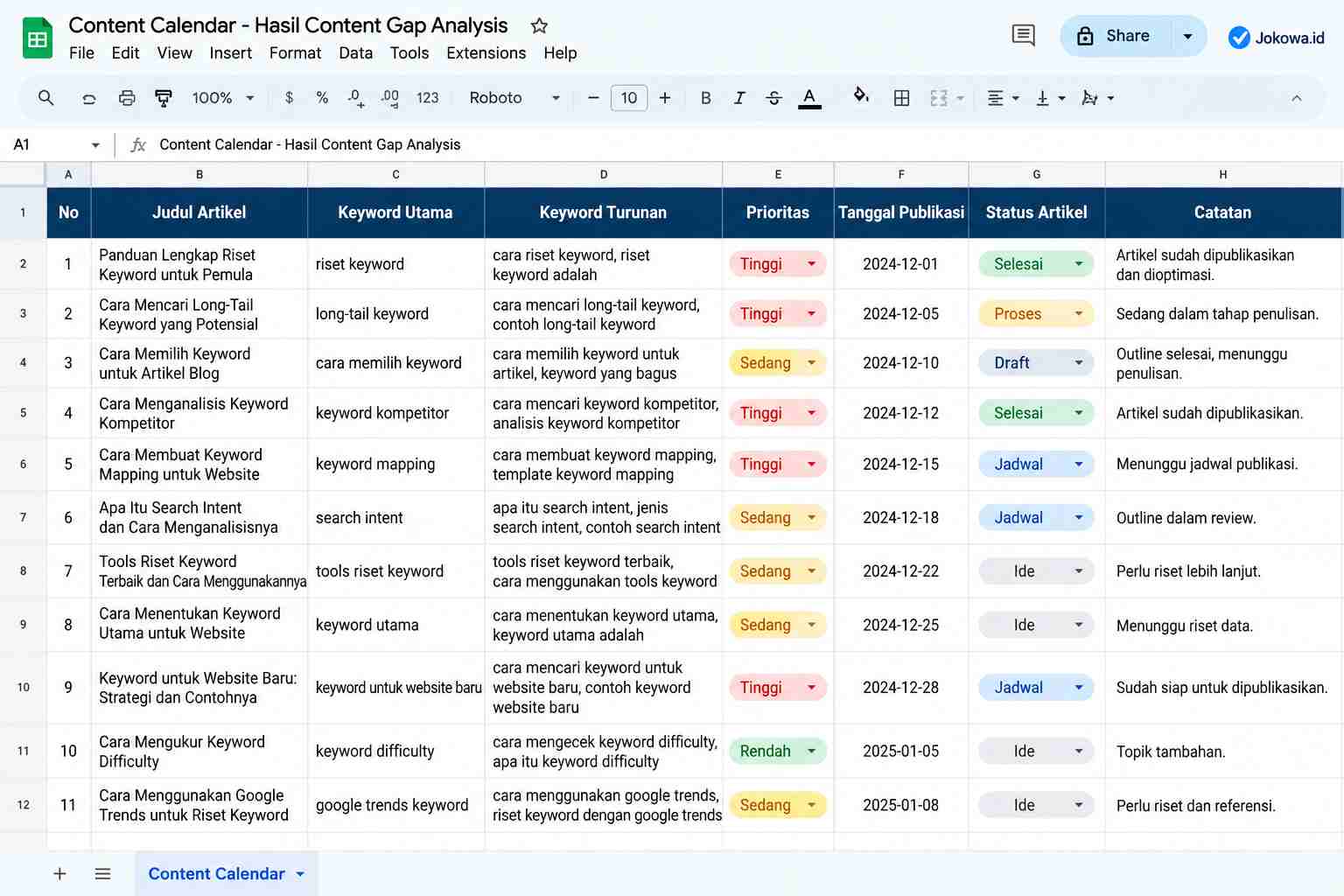Viewport: 1344px width, 896px height.
Task: Open the 123 more formats menu
Action: (x=428, y=98)
